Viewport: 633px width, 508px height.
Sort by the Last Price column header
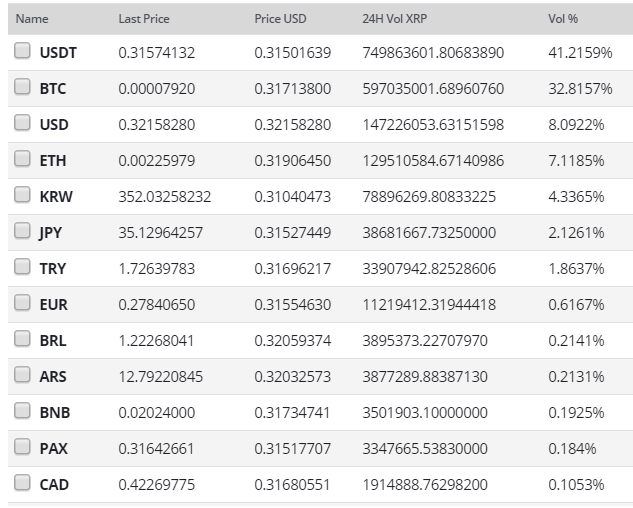point(144,19)
